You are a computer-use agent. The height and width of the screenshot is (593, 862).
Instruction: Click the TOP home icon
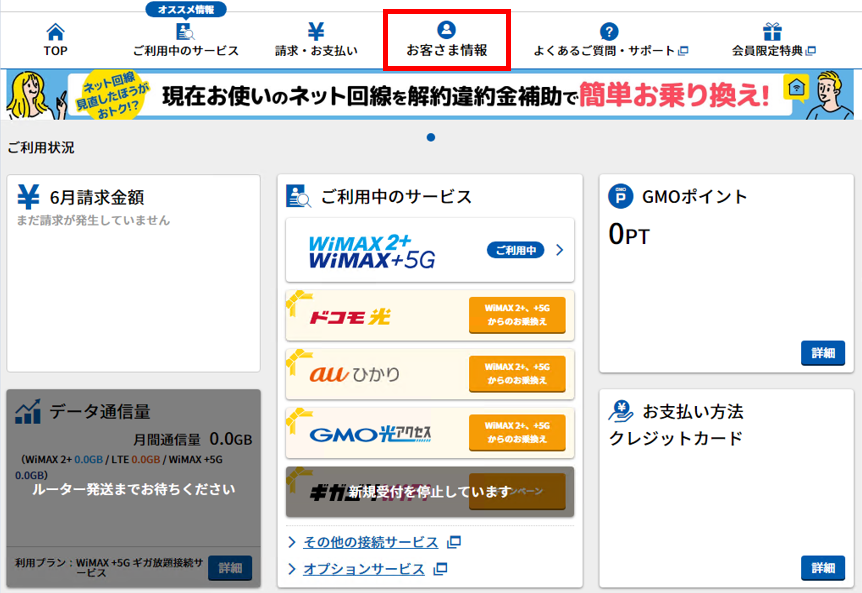(56, 32)
